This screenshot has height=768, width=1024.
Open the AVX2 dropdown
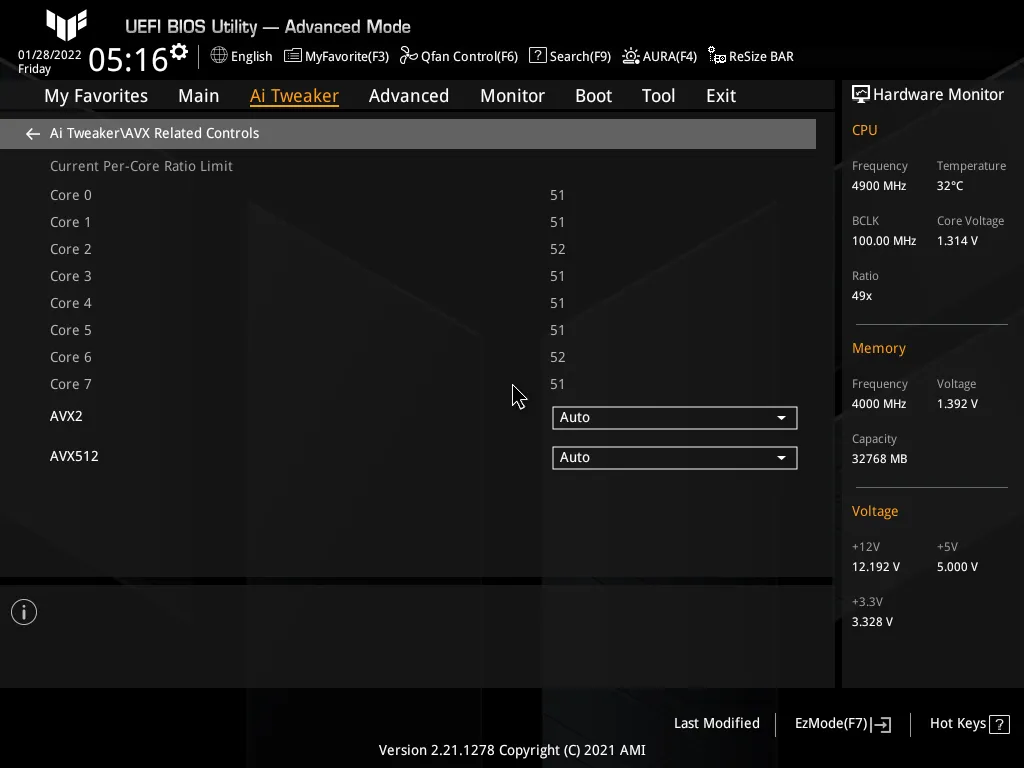[x=675, y=418]
